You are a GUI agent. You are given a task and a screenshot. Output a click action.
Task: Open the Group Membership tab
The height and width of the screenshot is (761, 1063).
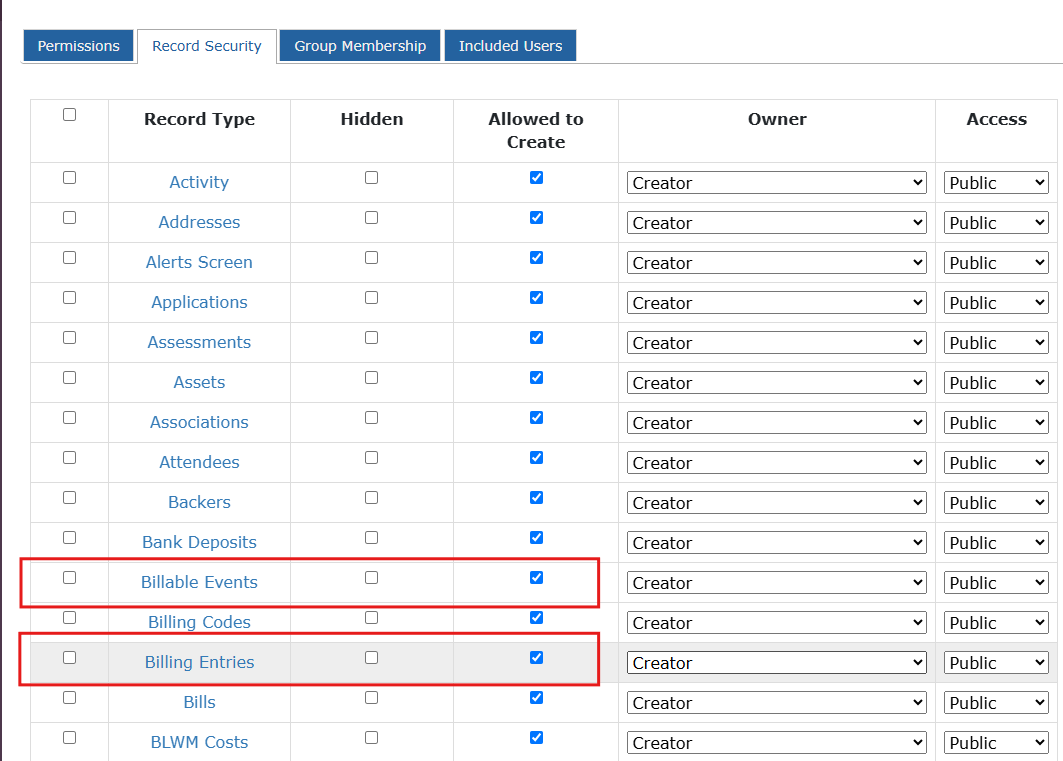pos(360,45)
